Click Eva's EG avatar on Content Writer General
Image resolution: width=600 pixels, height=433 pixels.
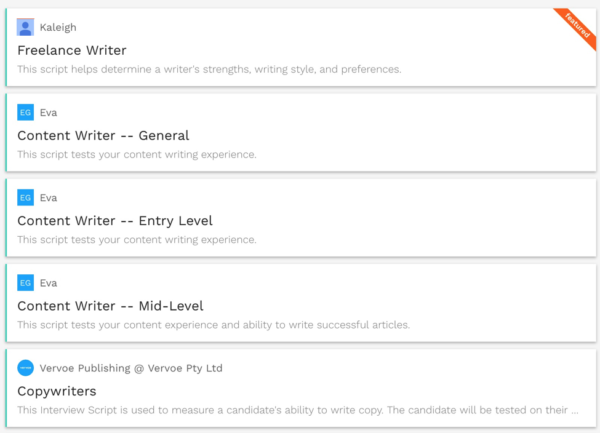(25, 112)
